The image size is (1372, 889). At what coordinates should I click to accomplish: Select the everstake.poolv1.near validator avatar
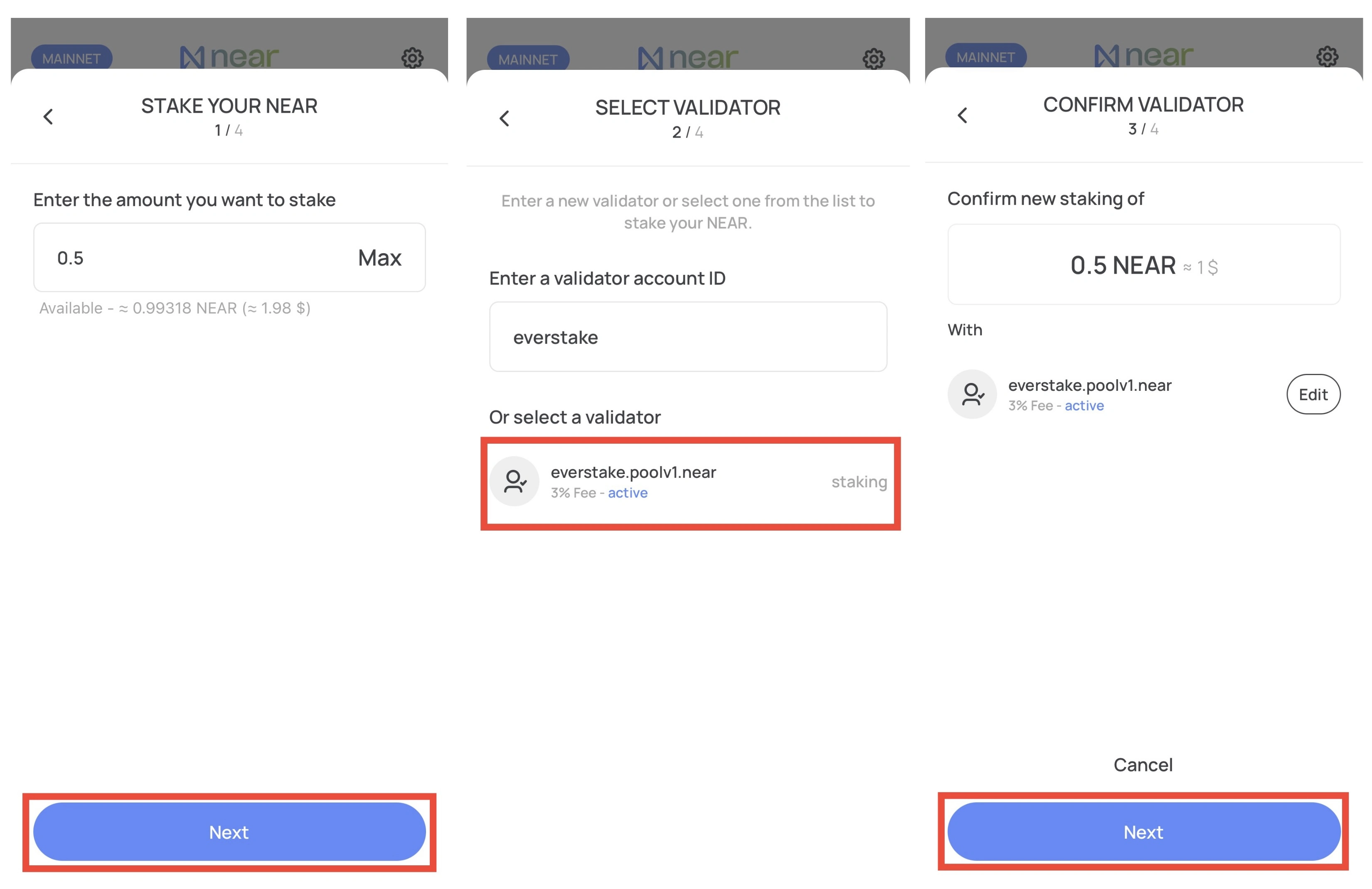(515, 481)
